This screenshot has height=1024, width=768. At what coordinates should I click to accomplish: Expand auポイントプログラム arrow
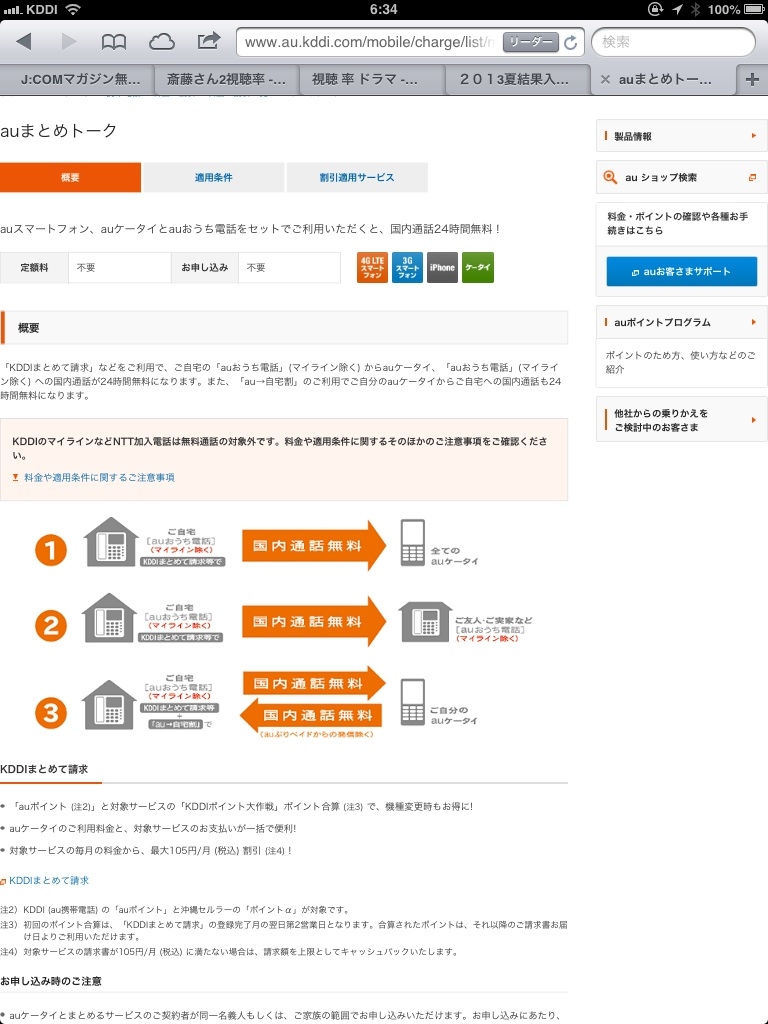754,322
